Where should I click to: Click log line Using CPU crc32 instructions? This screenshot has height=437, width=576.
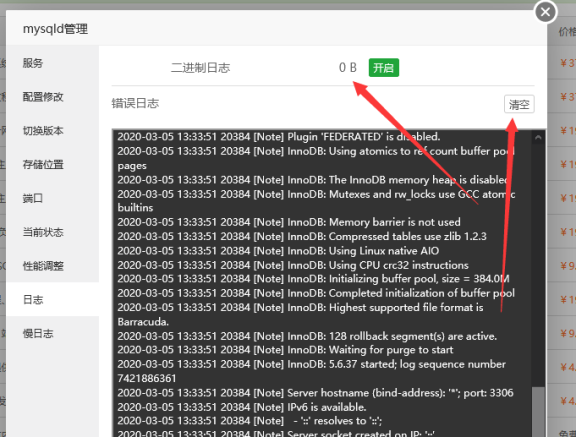pos(293,265)
